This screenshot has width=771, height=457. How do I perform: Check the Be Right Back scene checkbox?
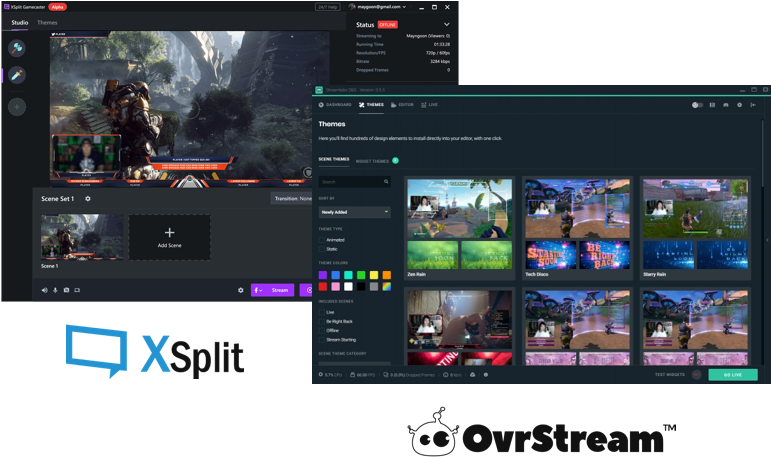(322, 322)
